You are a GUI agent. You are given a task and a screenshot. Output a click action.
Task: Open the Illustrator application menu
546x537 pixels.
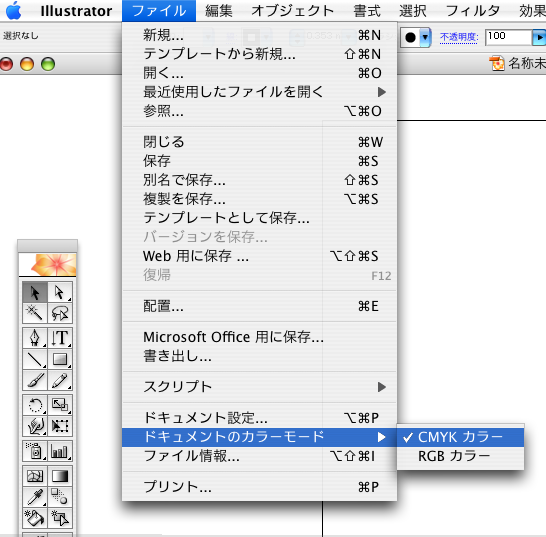76,11
